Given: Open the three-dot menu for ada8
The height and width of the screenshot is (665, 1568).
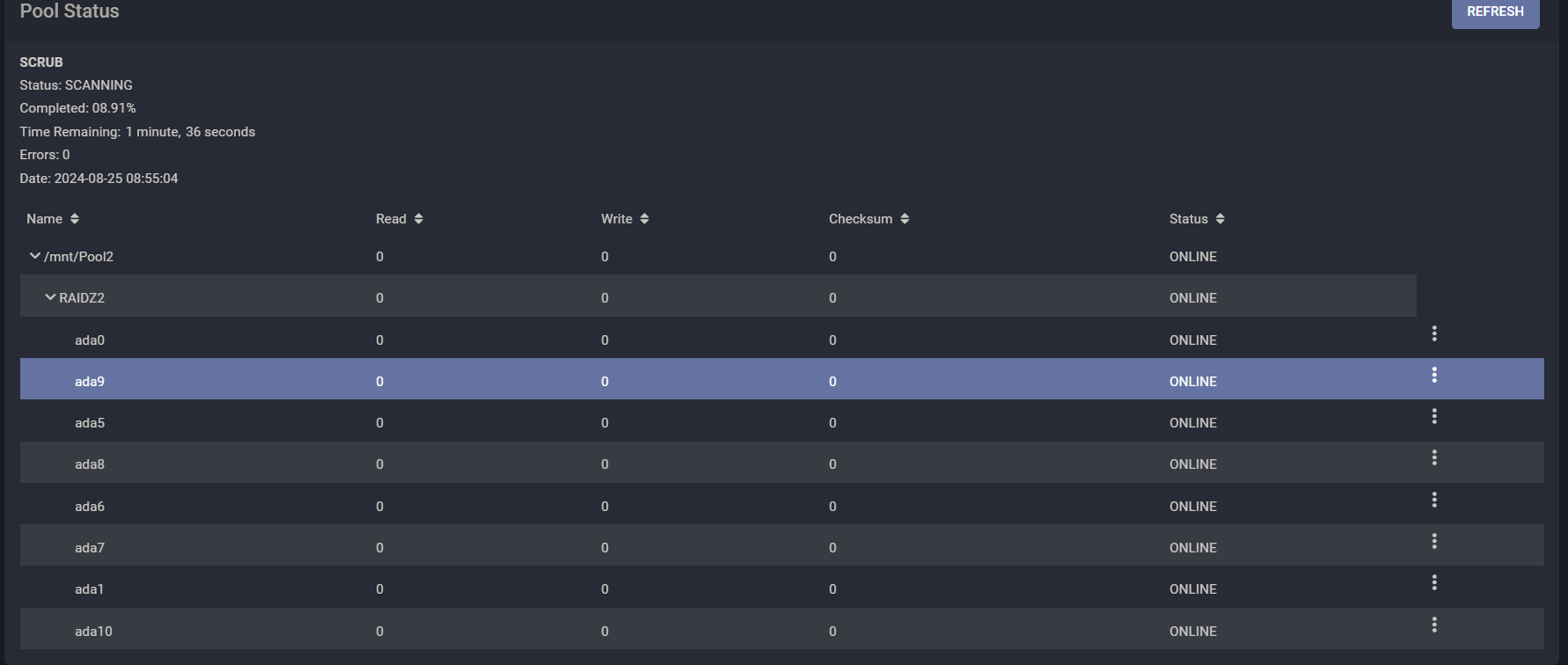Looking at the screenshot, I should (1434, 457).
